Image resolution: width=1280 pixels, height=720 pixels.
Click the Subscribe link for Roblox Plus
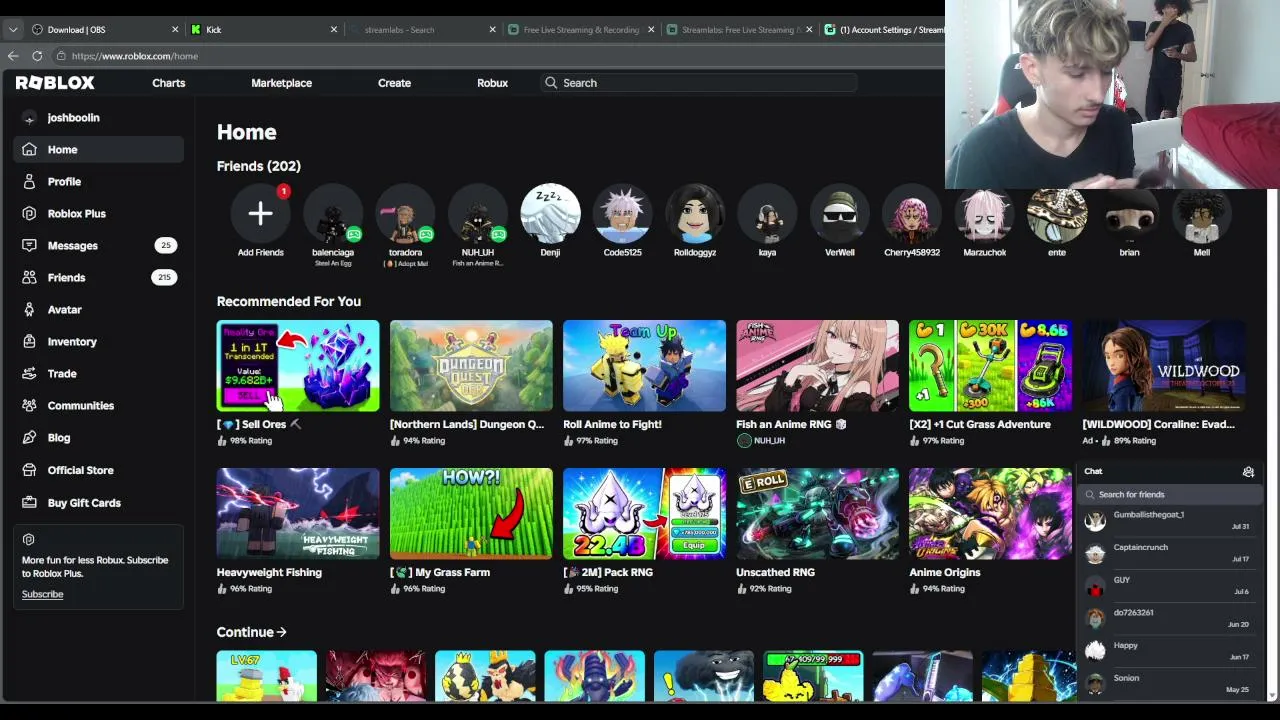(42, 594)
